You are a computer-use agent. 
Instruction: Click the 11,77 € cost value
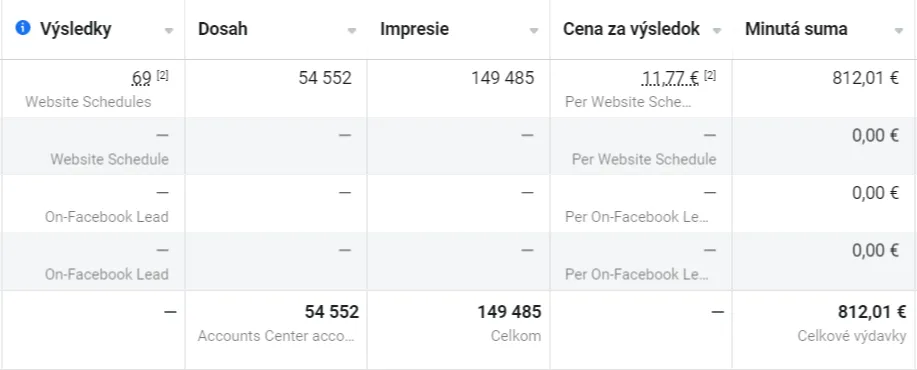[670, 78]
